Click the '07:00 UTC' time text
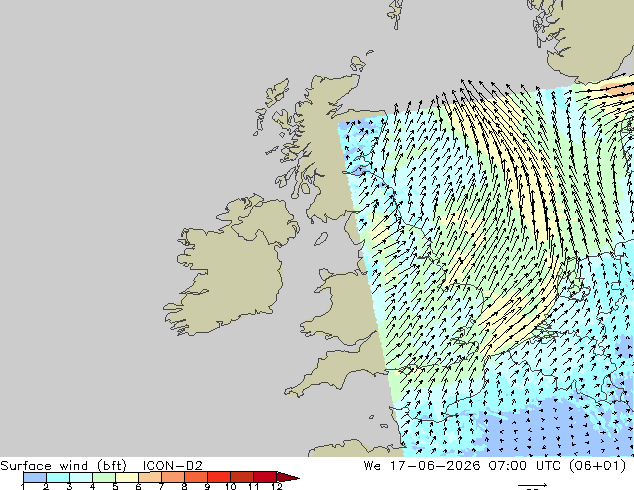 coord(524,466)
